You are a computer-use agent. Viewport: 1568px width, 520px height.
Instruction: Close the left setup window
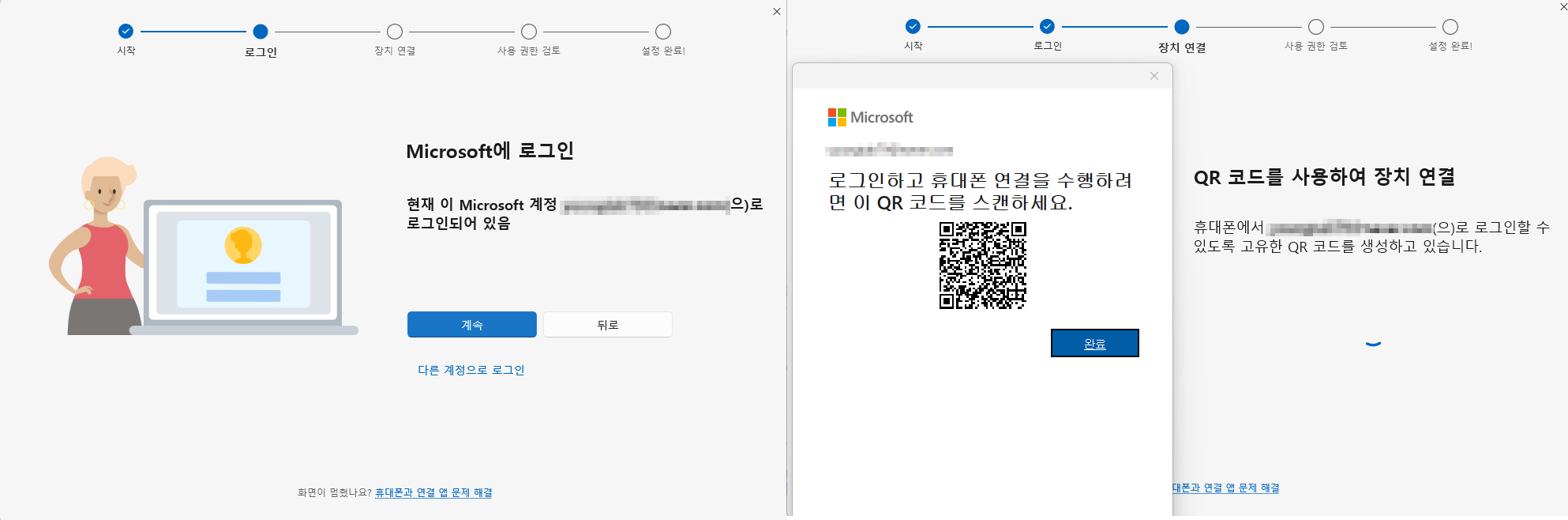tap(777, 11)
